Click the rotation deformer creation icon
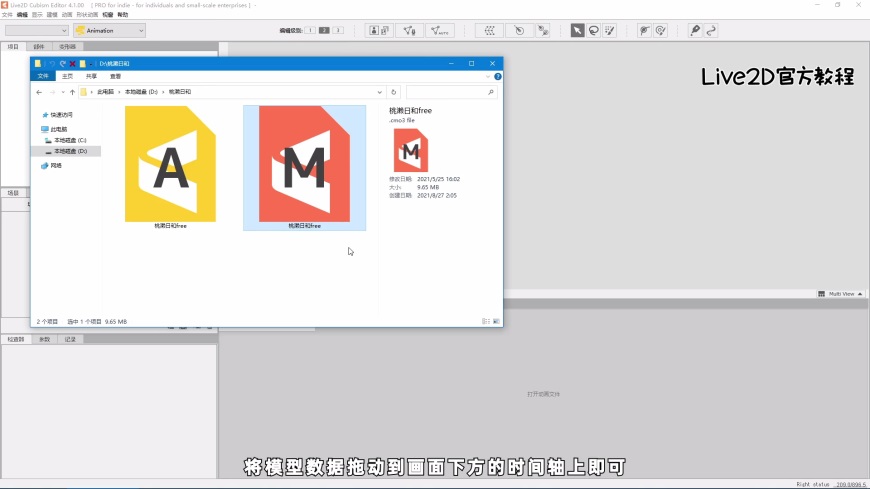 [x=519, y=31]
